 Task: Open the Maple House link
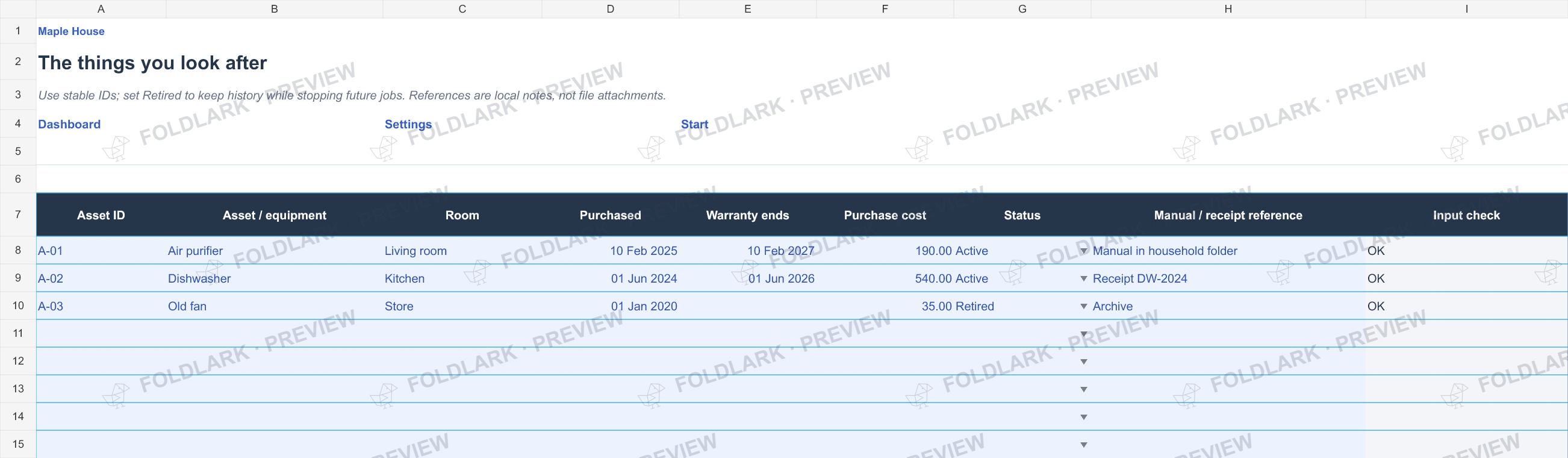point(71,31)
